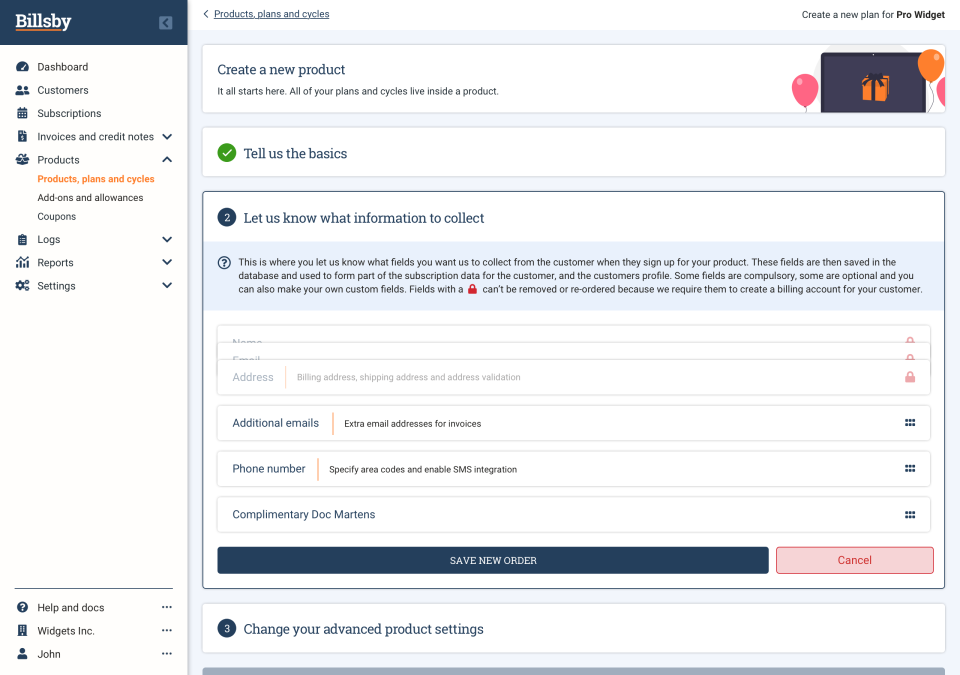Click the SAVE NEW ORDER button

492,560
